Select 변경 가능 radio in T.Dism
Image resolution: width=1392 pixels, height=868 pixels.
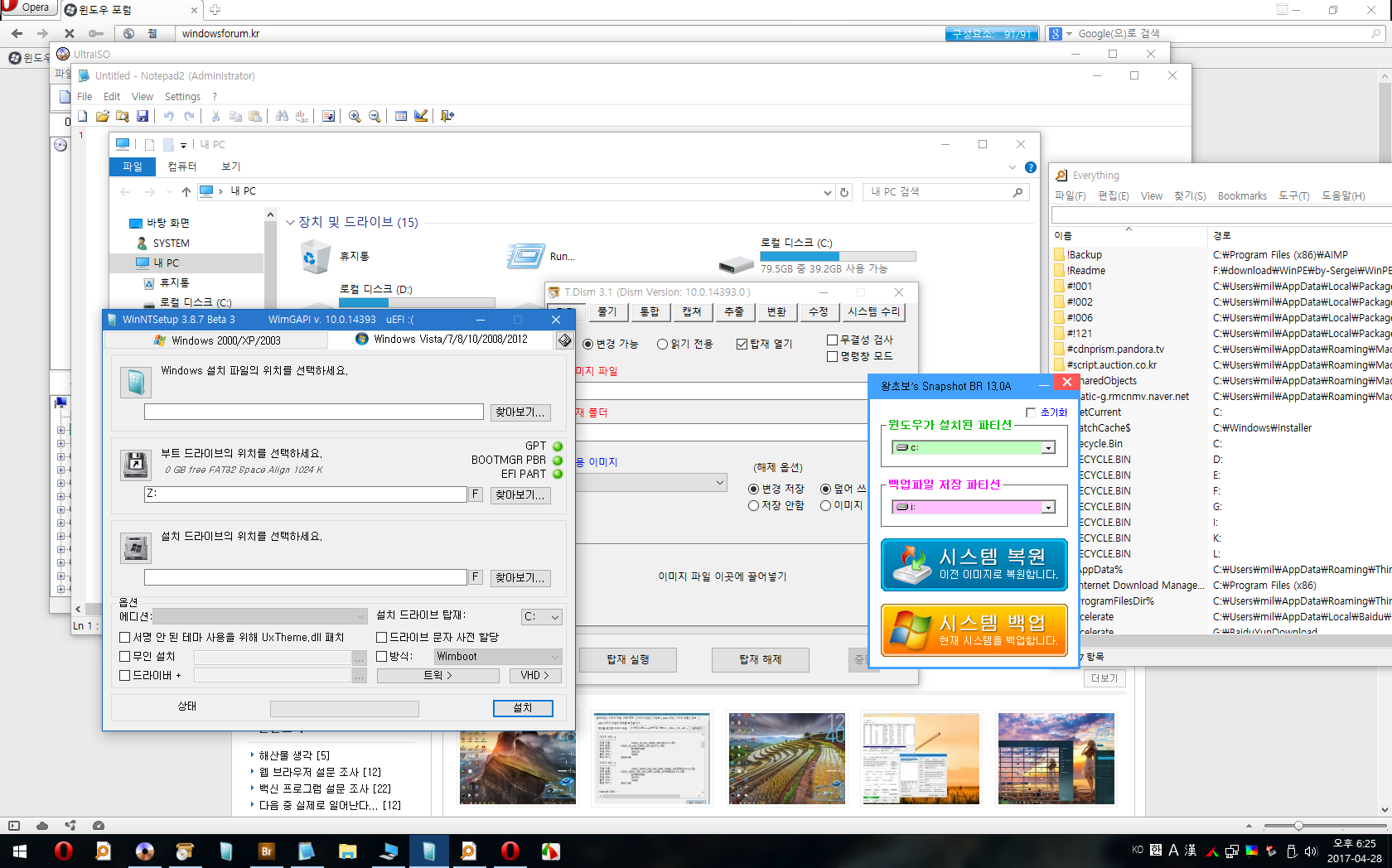point(588,345)
